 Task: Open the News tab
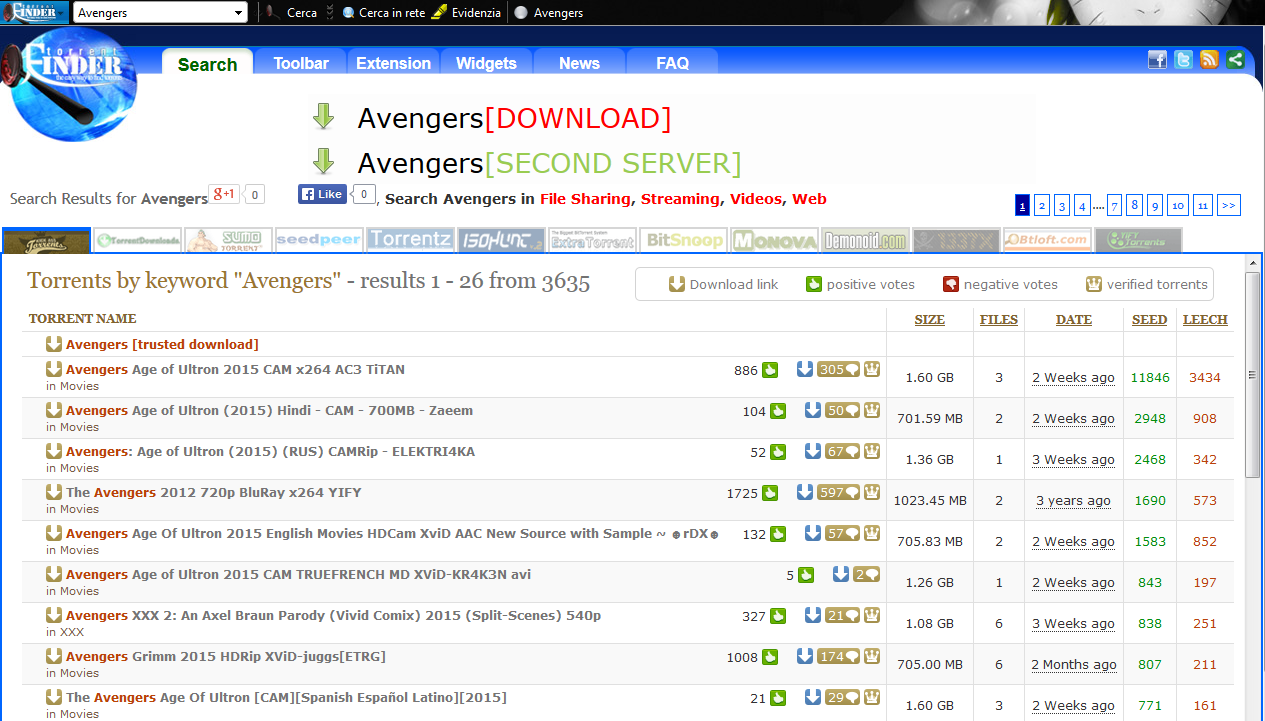579,62
